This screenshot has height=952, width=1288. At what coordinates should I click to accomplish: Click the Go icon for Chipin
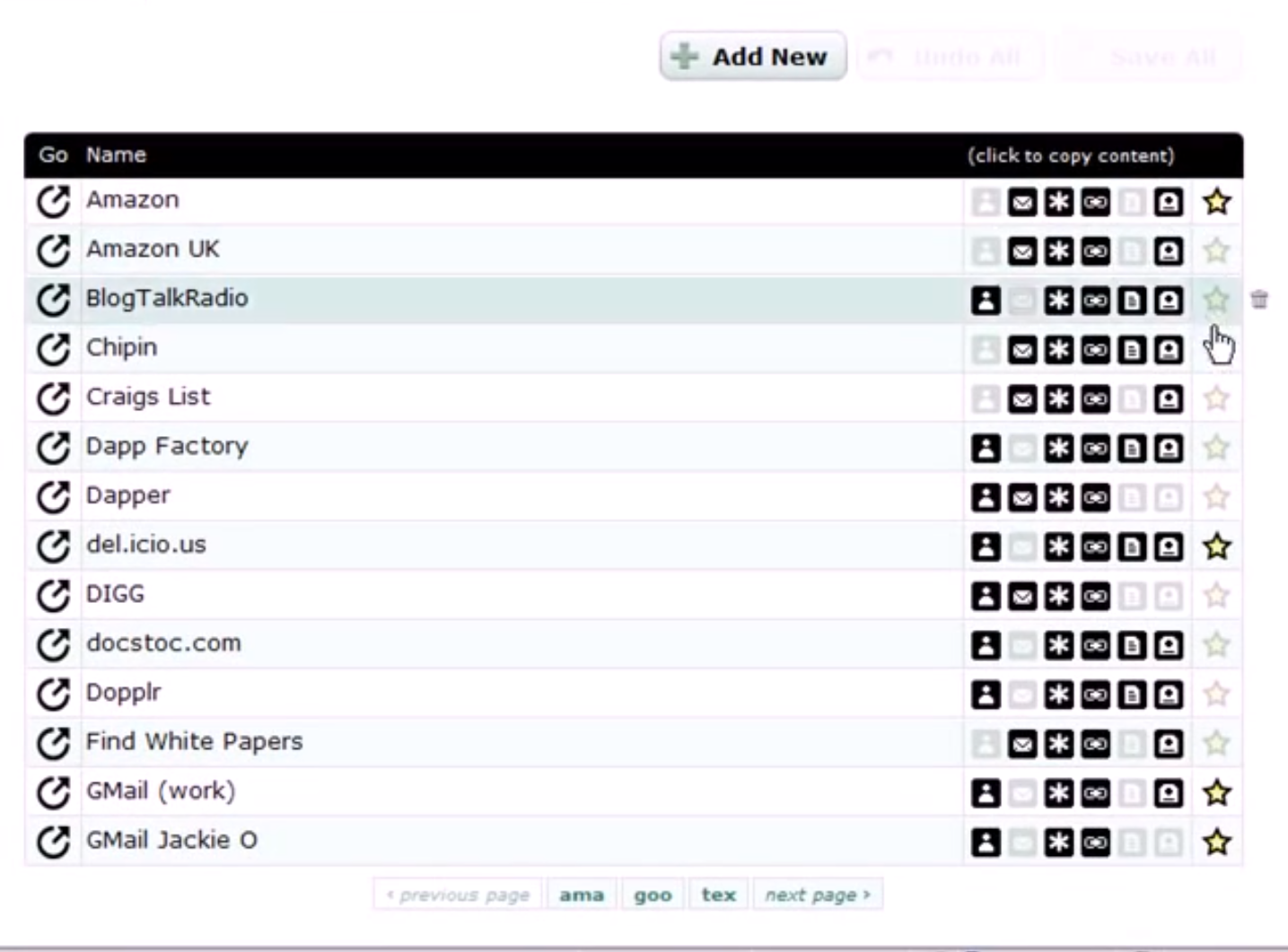tap(53, 350)
